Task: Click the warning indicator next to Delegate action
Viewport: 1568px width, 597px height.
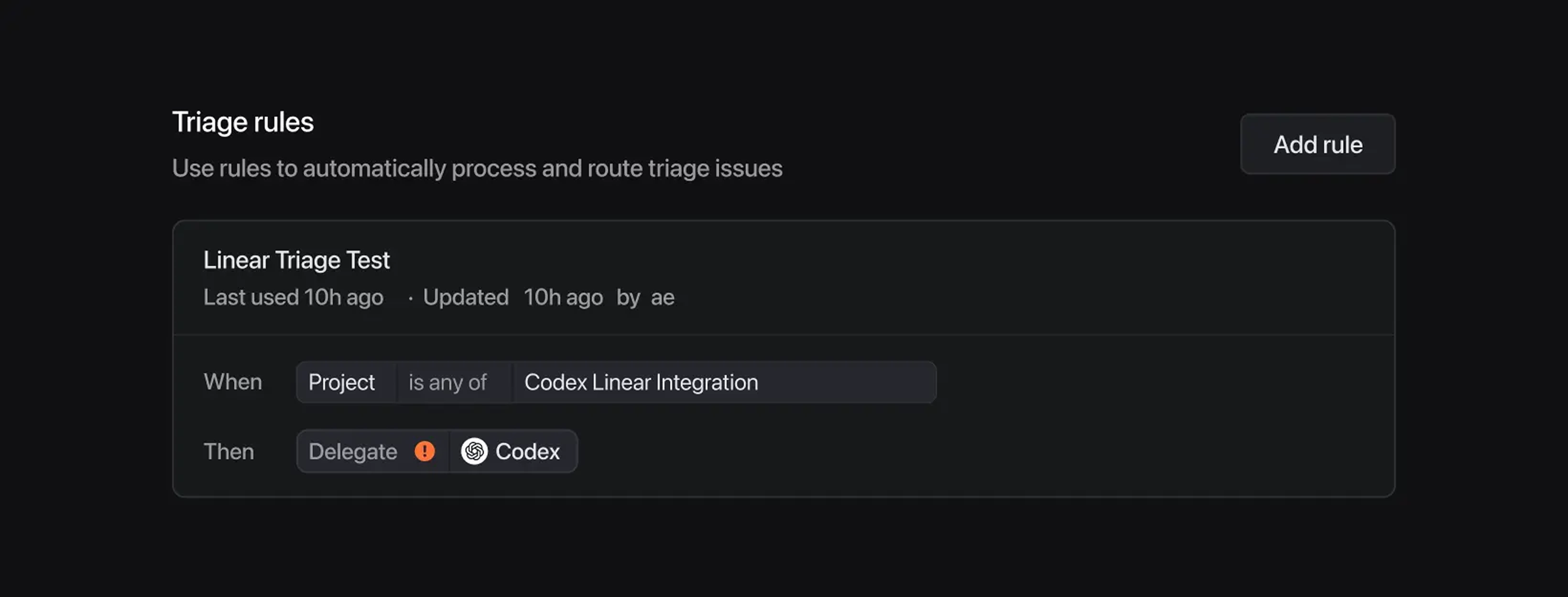Action: click(425, 452)
